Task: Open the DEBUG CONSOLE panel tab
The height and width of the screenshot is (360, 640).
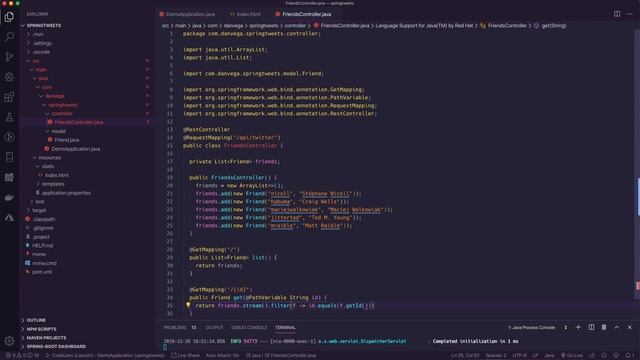Action: (x=249, y=327)
